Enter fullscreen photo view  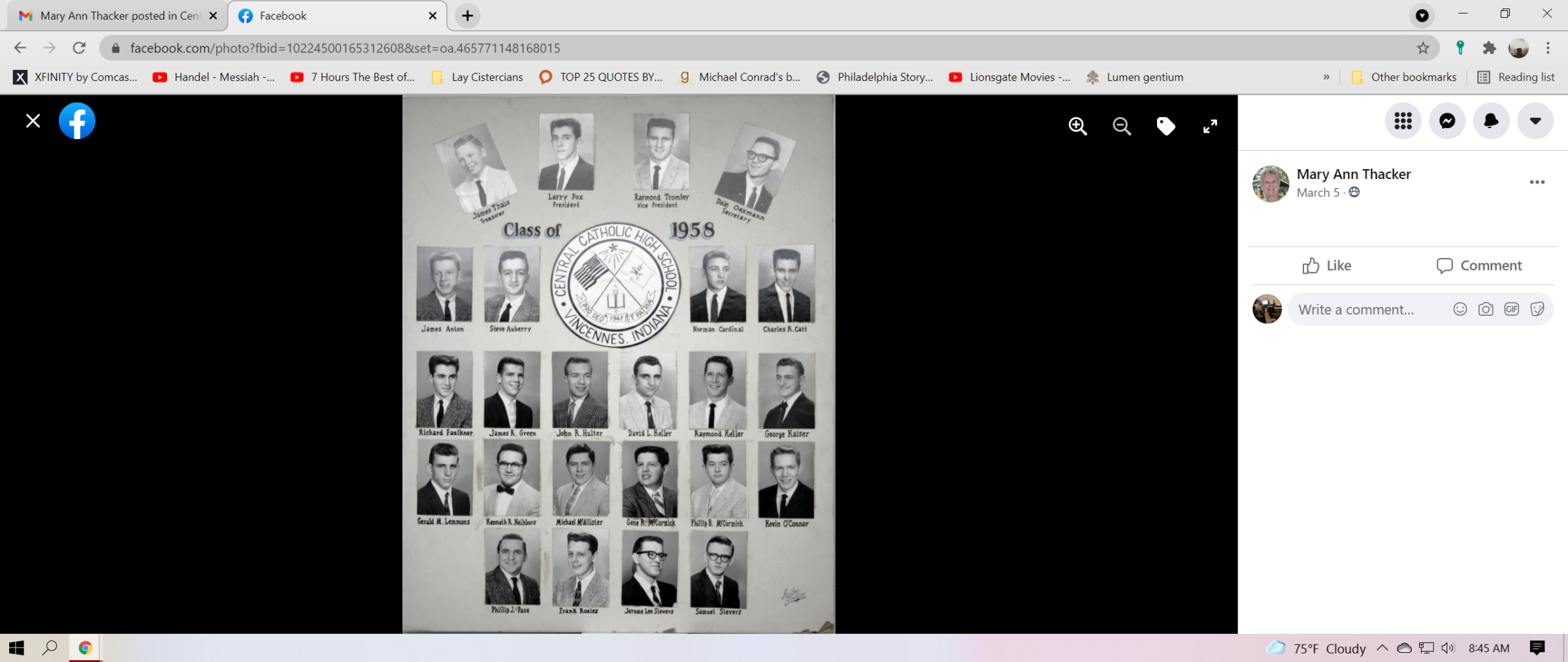tap(1210, 126)
